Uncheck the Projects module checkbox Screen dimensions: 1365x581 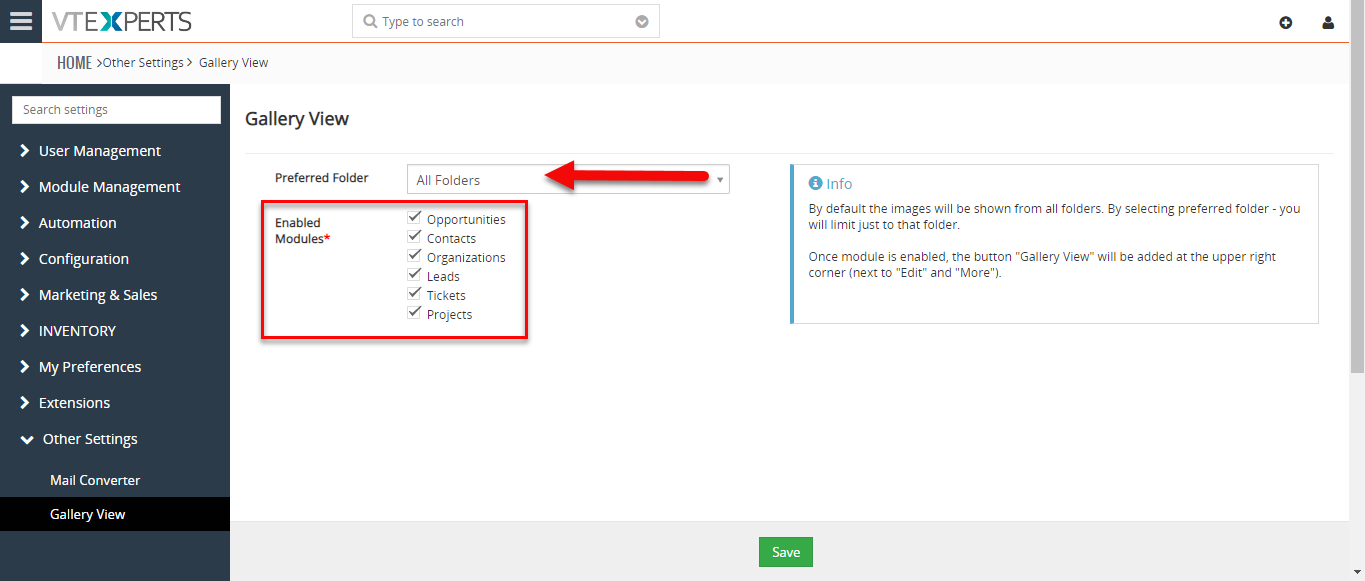point(414,312)
